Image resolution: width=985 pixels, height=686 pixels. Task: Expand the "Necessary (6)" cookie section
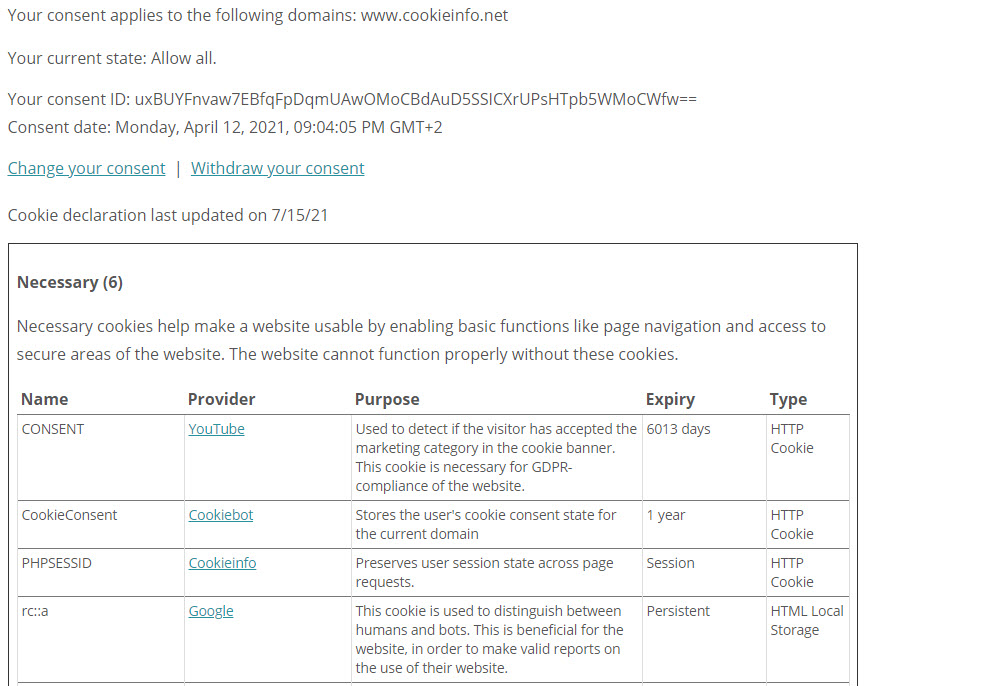(x=69, y=282)
